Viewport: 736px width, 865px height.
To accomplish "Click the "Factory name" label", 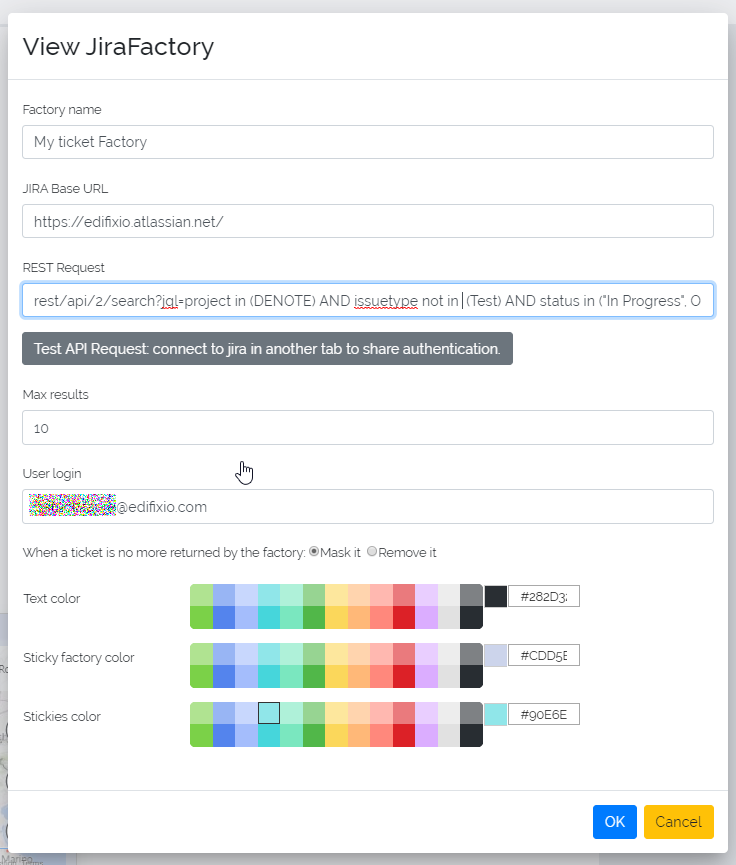I will coord(62,110).
